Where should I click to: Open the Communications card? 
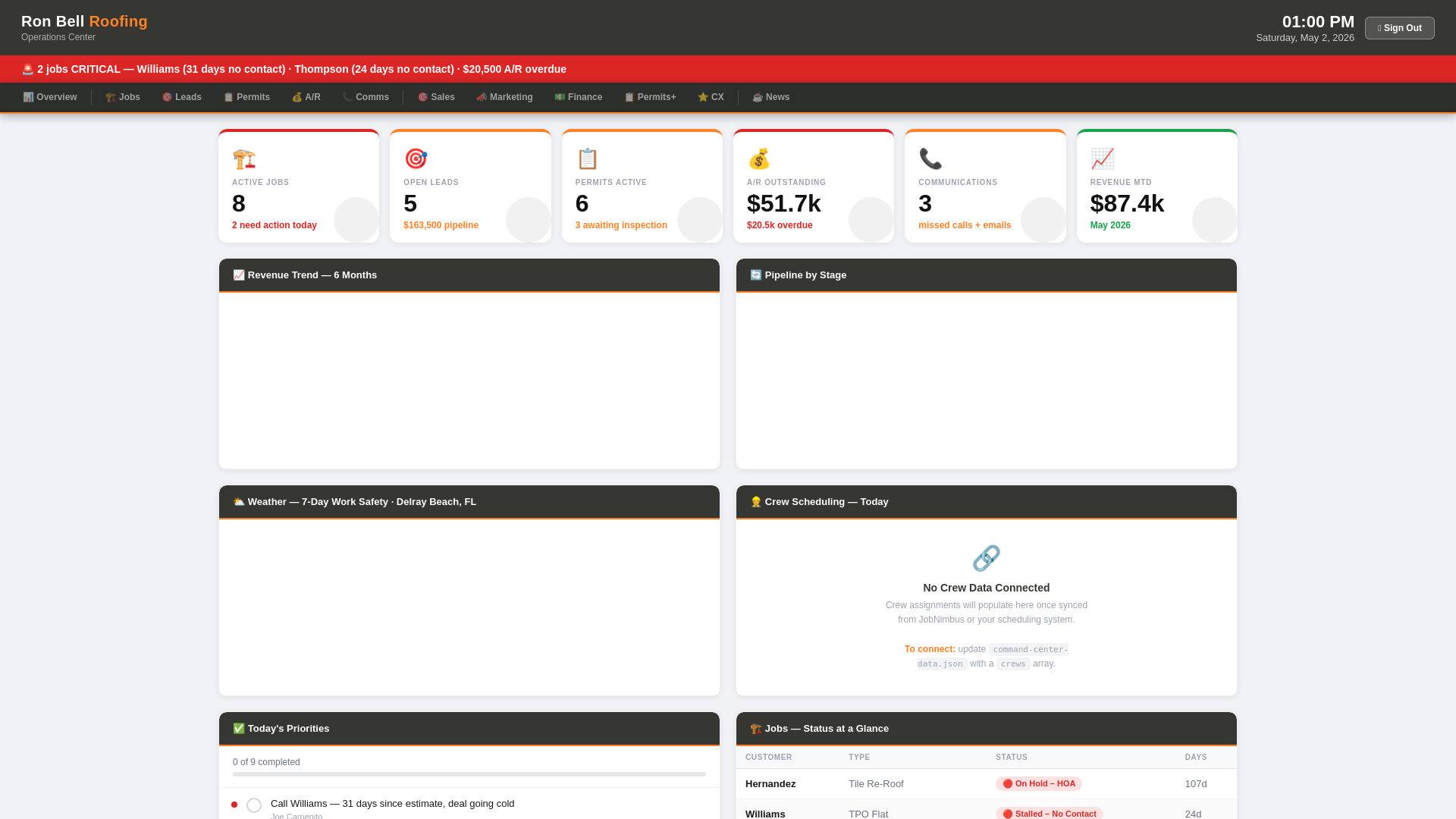pyautogui.click(x=985, y=186)
